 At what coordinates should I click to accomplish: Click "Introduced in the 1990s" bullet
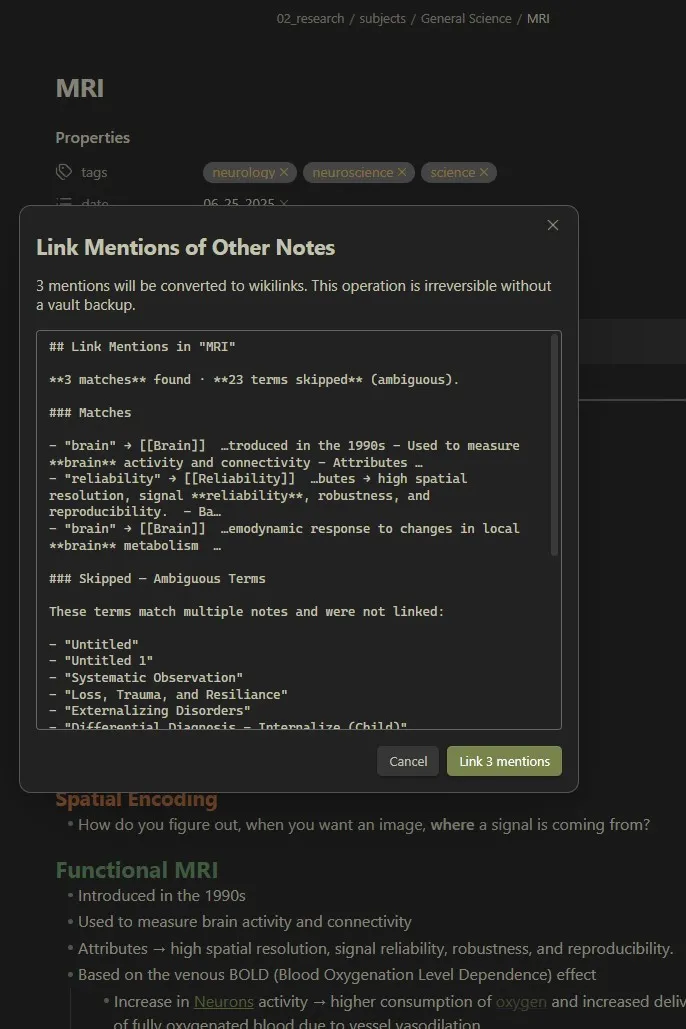pyautogui.click(x=161, y=896)
